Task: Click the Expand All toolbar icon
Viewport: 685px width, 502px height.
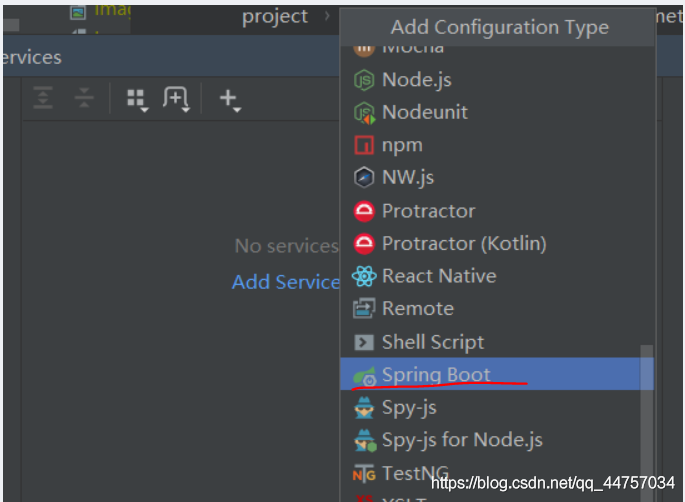Action: coord(43,97)
